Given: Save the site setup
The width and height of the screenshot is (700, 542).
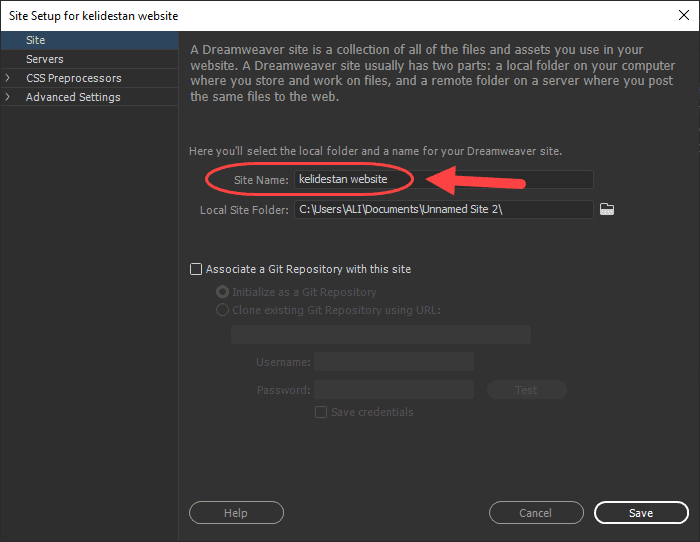Looking at the screenshot, I should coord(641,513).
